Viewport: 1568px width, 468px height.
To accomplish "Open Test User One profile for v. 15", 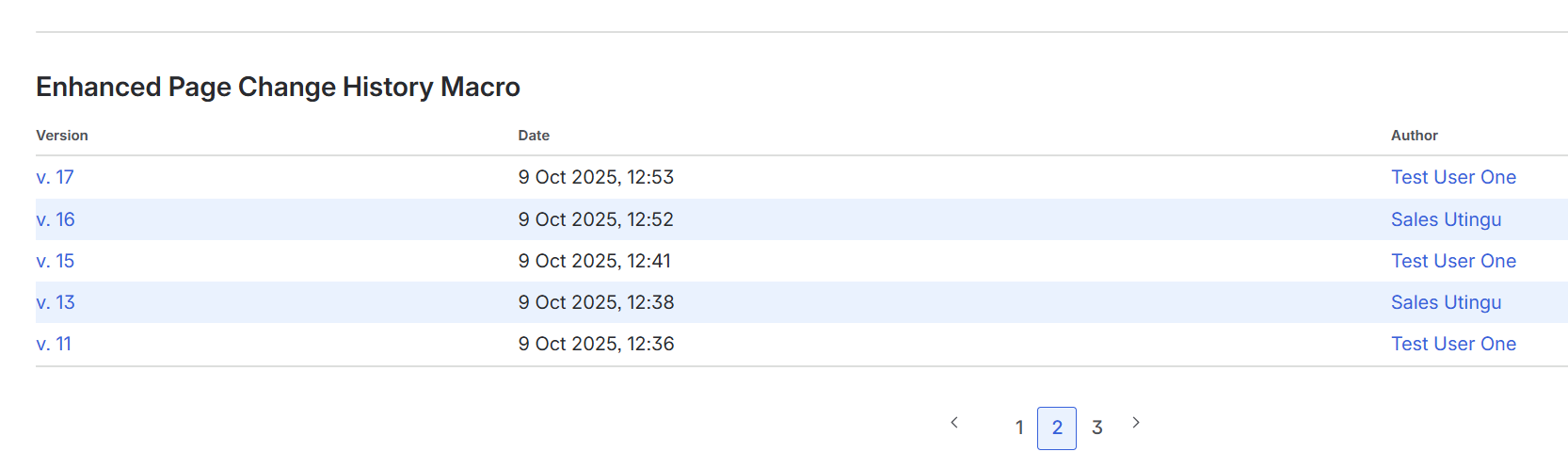I will 1453,261.
